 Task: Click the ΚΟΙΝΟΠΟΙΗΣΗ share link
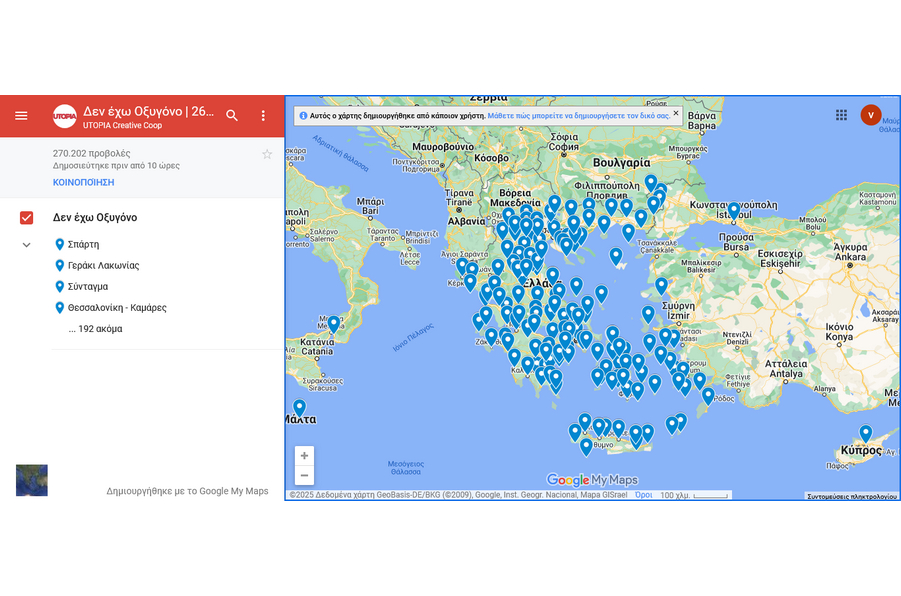click(x=83, y=183)
